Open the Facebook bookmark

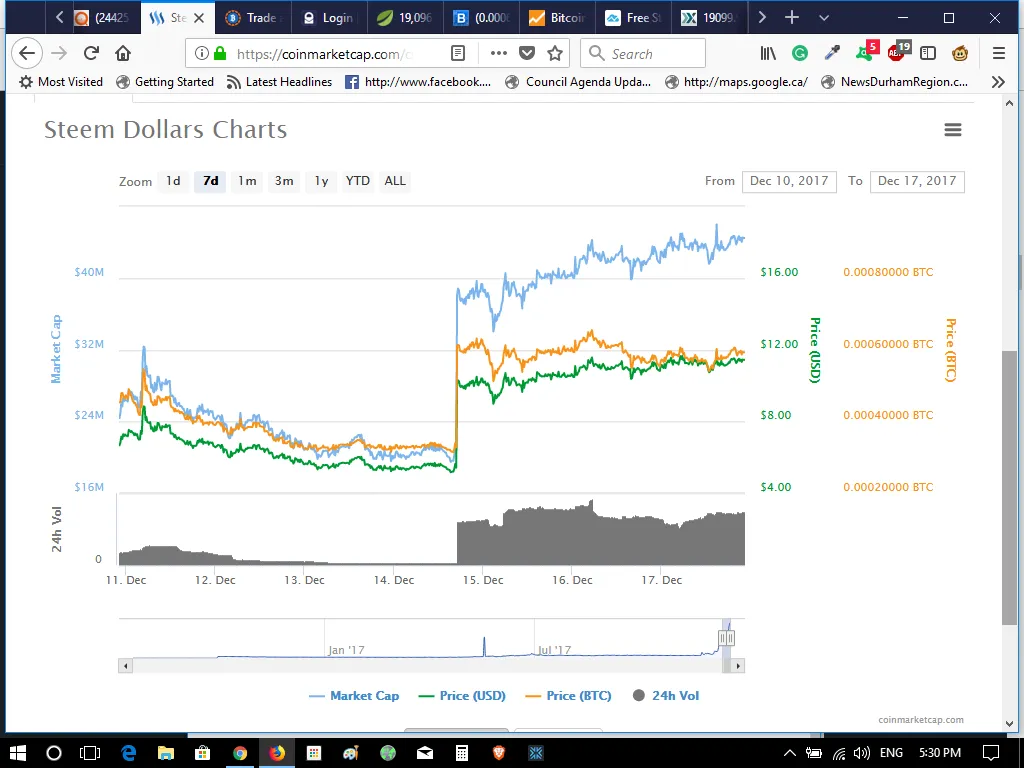tap(418, 82)
